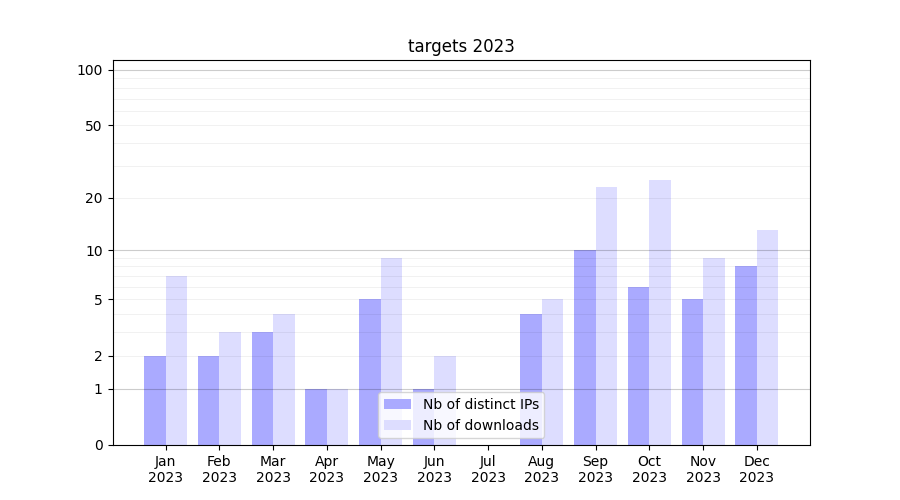Click the Feb 2023 downloads bar

tap(230, 388)
